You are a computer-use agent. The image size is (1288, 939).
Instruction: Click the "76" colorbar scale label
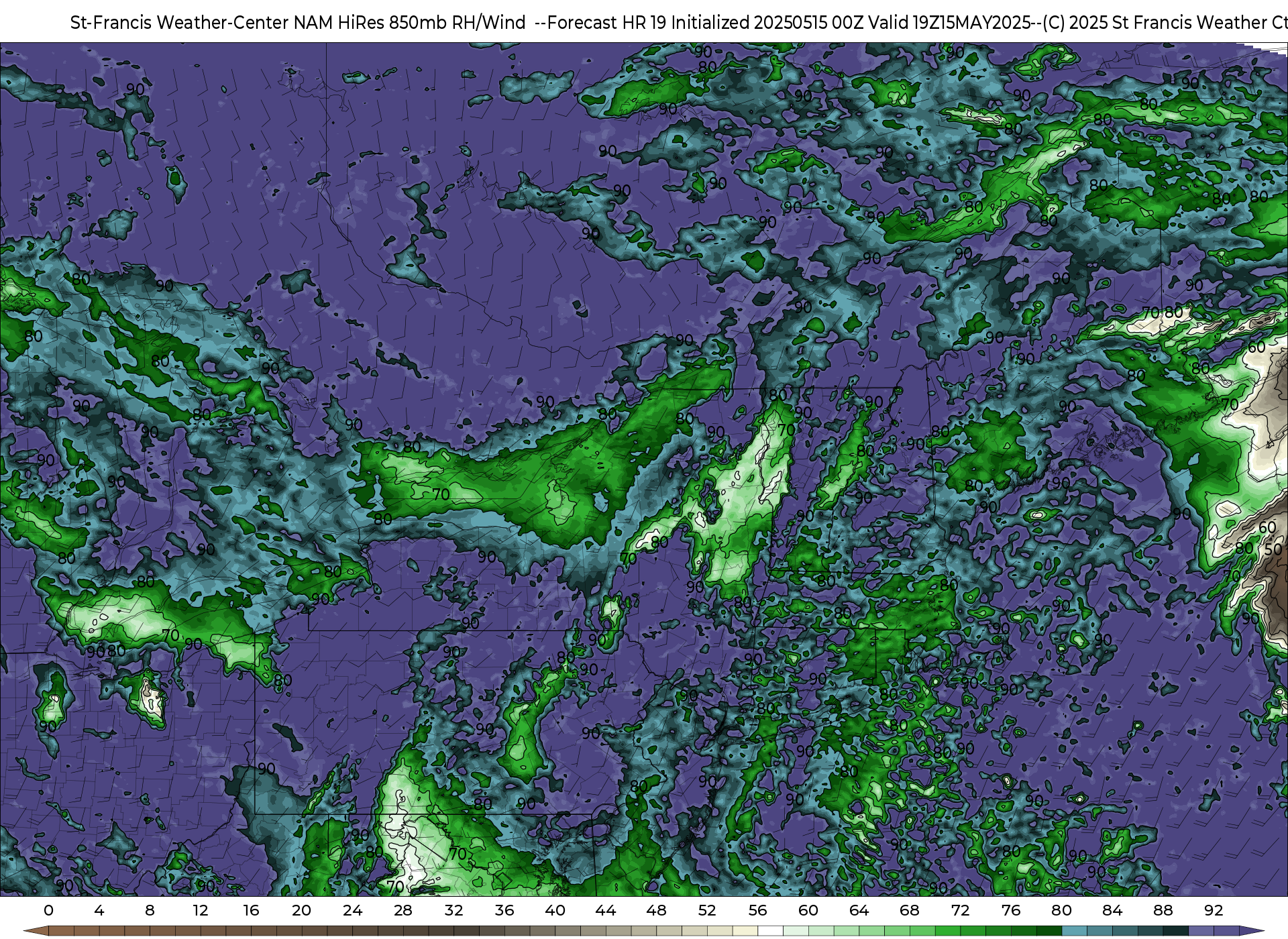click(x=1011, y=910)
